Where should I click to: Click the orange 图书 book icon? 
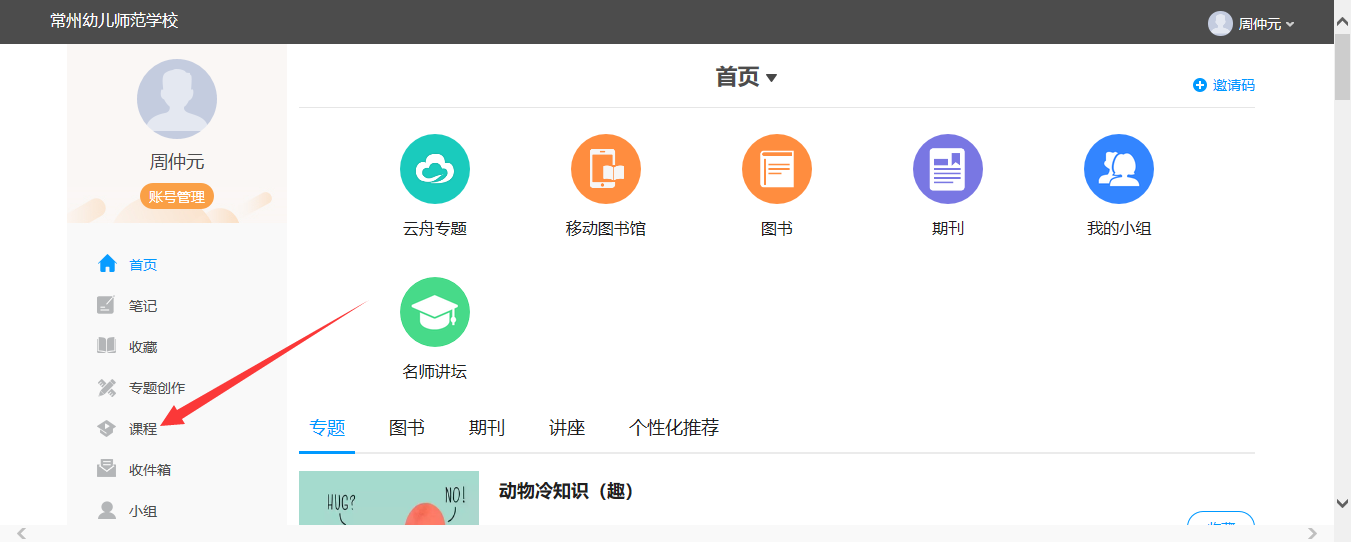click(x=777, y=169)
